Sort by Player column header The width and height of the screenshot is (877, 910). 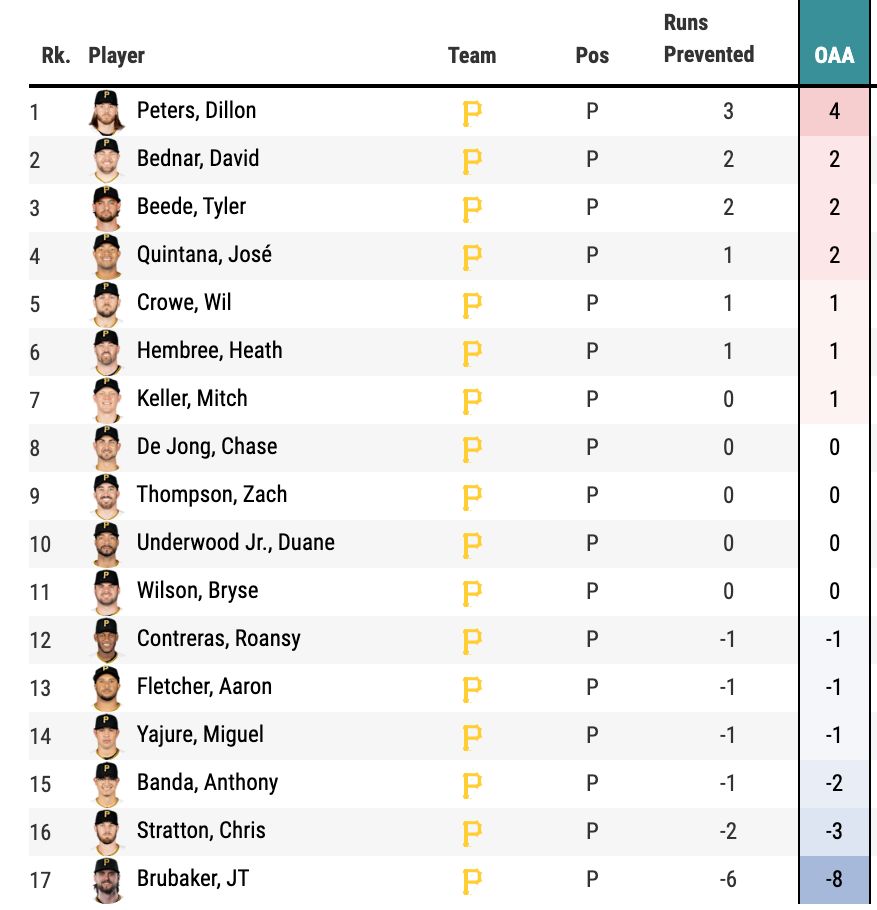[x=116, y=56]
